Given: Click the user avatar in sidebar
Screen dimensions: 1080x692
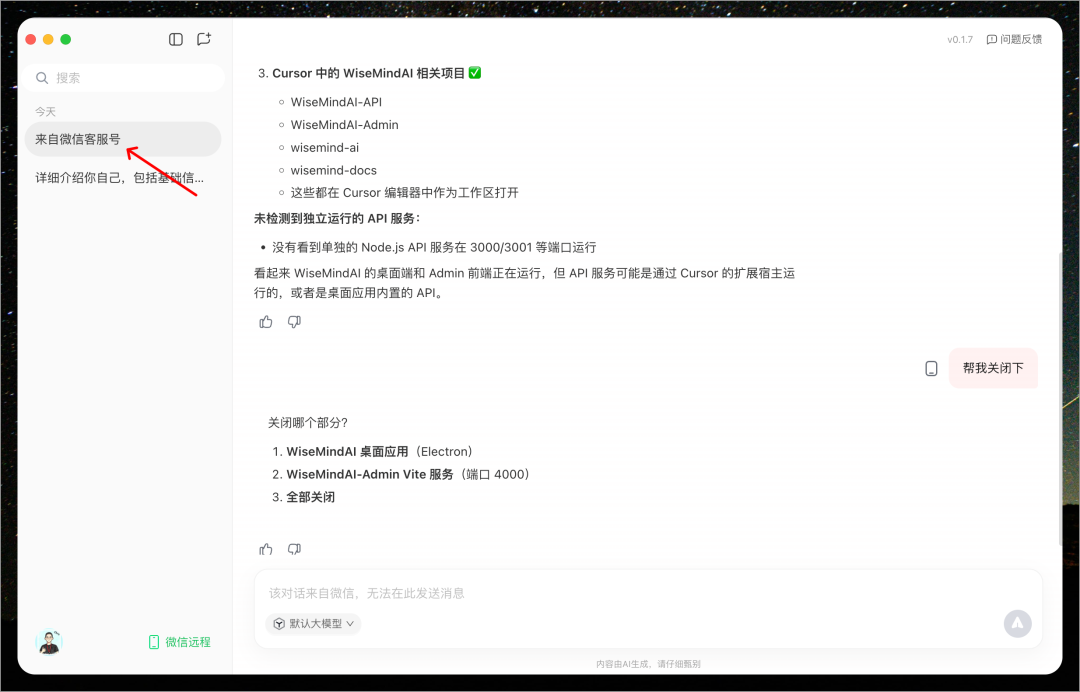Looking at the screenshot, I should (49, 642).
